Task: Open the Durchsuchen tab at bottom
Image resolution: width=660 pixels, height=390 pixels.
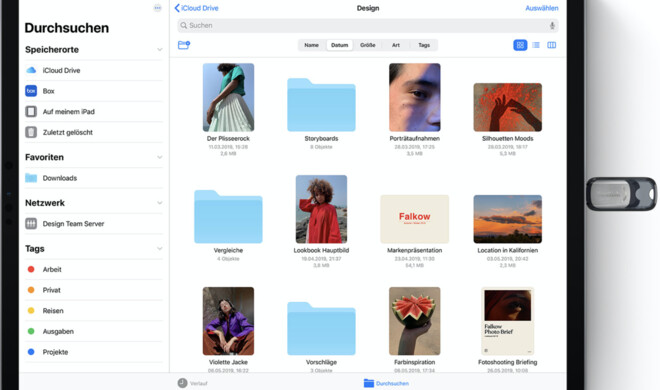Action: 386,383
